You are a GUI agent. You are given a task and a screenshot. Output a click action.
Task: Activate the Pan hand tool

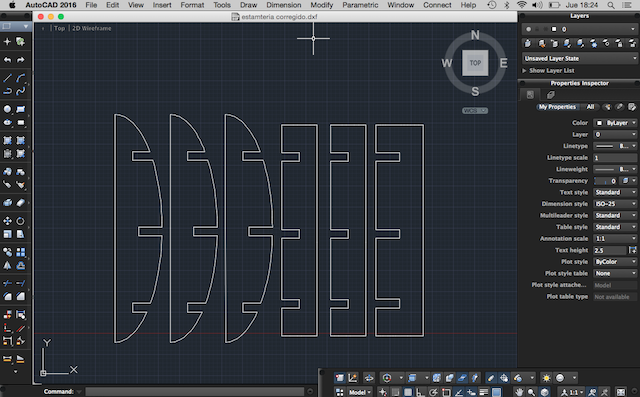(x=519, y=392)
